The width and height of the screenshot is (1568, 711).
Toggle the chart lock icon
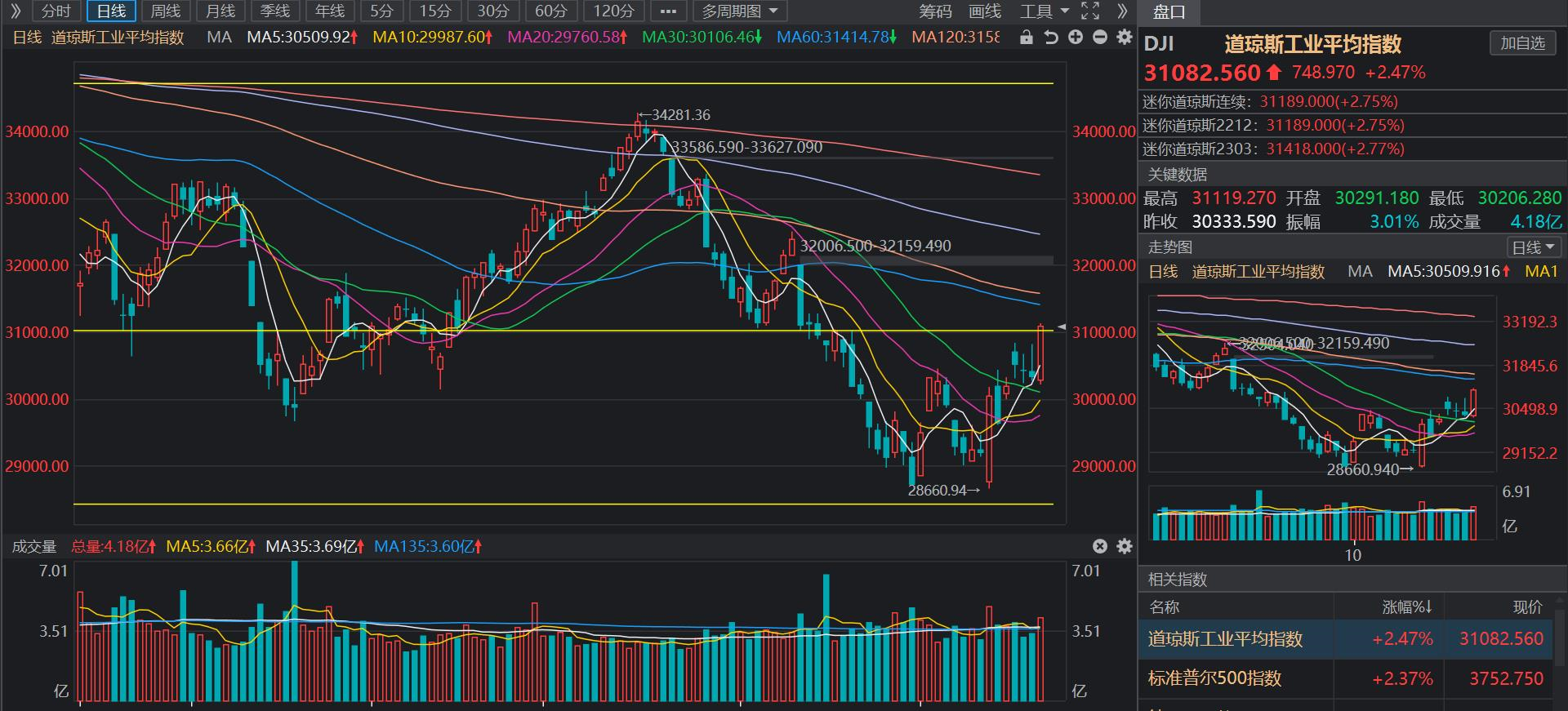point(1027,38)
